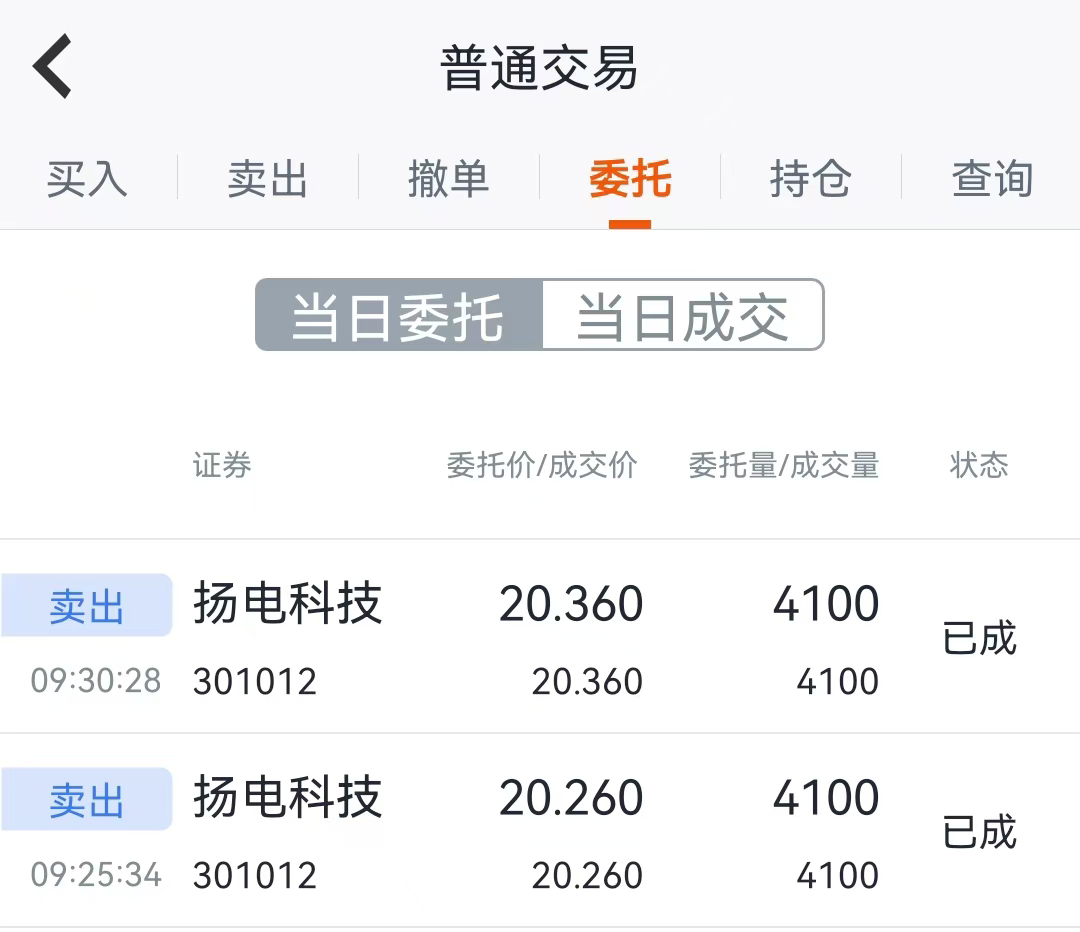This screenshot has width=1080, height=932.
Task: Open the 买入 tab
Action: point(87,179)
